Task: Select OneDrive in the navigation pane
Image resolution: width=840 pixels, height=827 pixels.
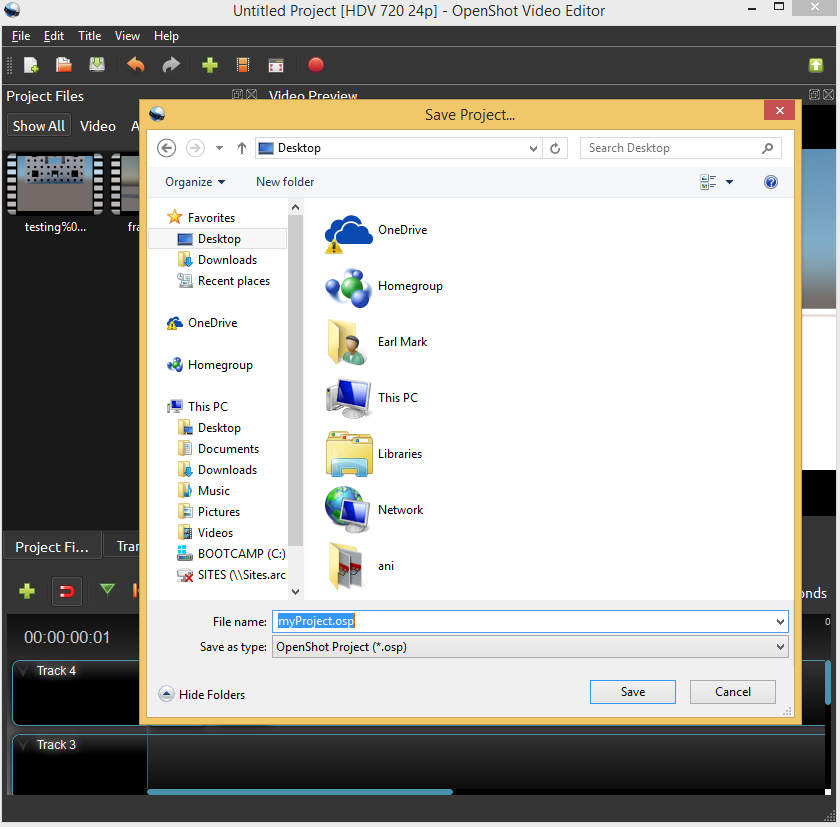Action: [202, 323]
